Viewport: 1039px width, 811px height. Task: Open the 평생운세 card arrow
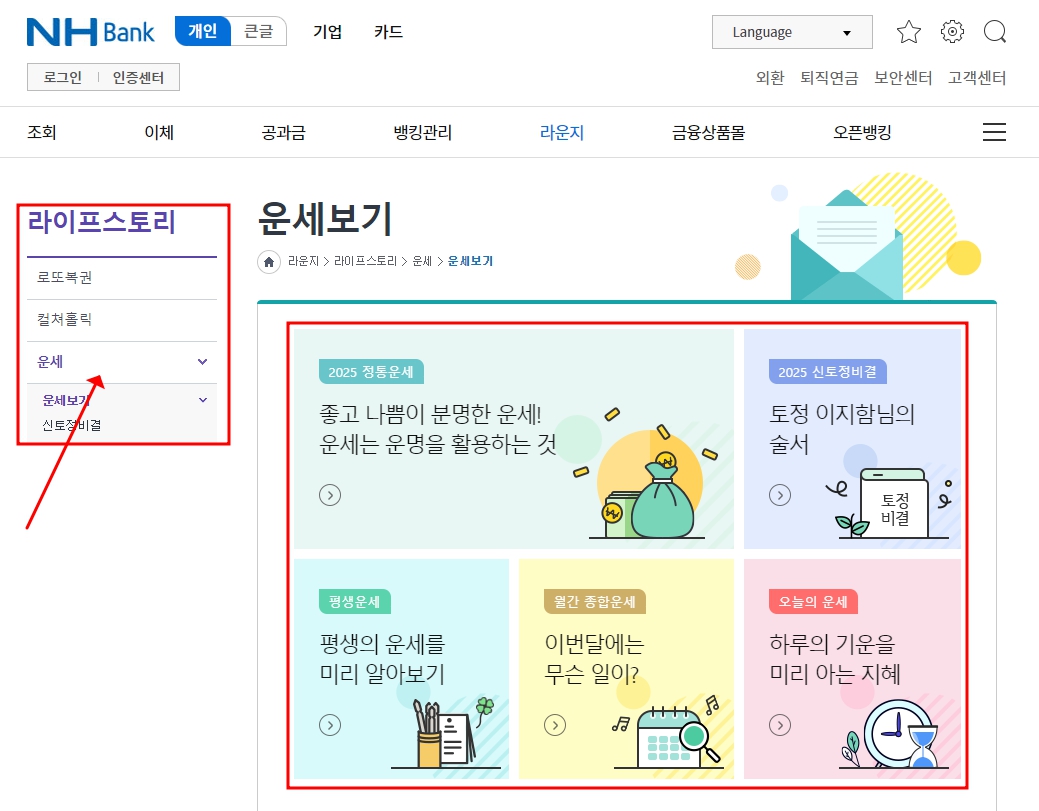tap(330, 725)
